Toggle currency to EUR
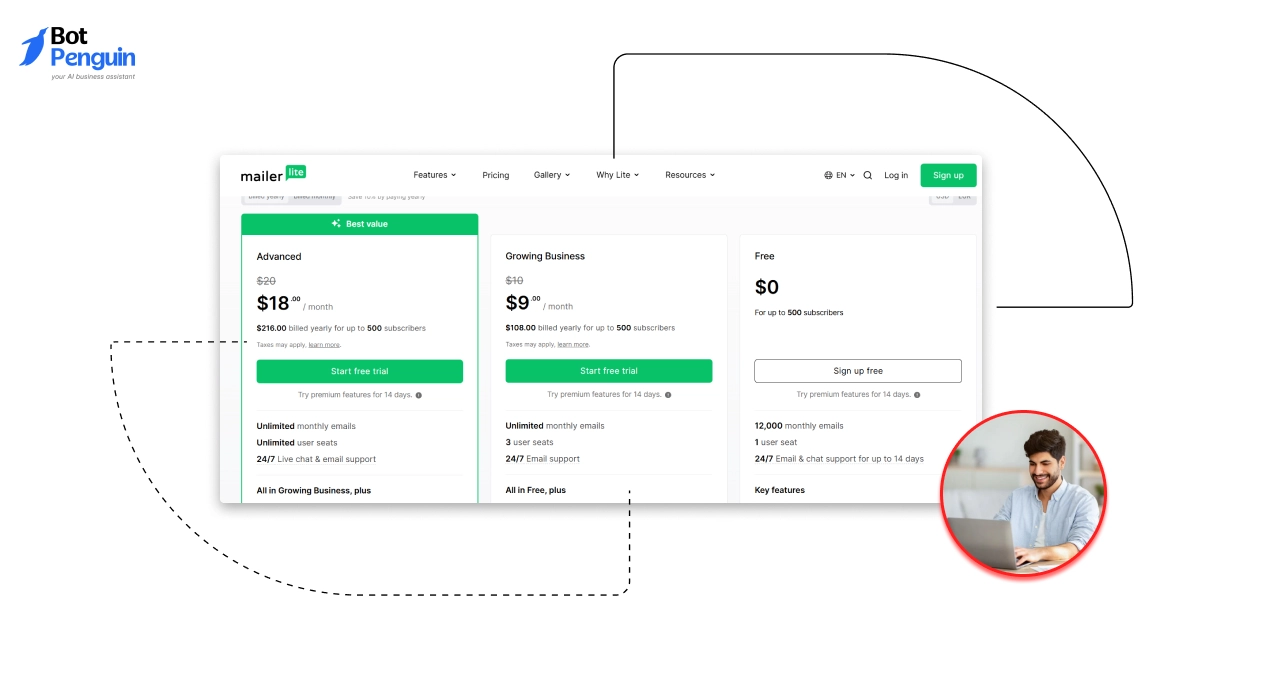1288x686 pixels. 963,196
